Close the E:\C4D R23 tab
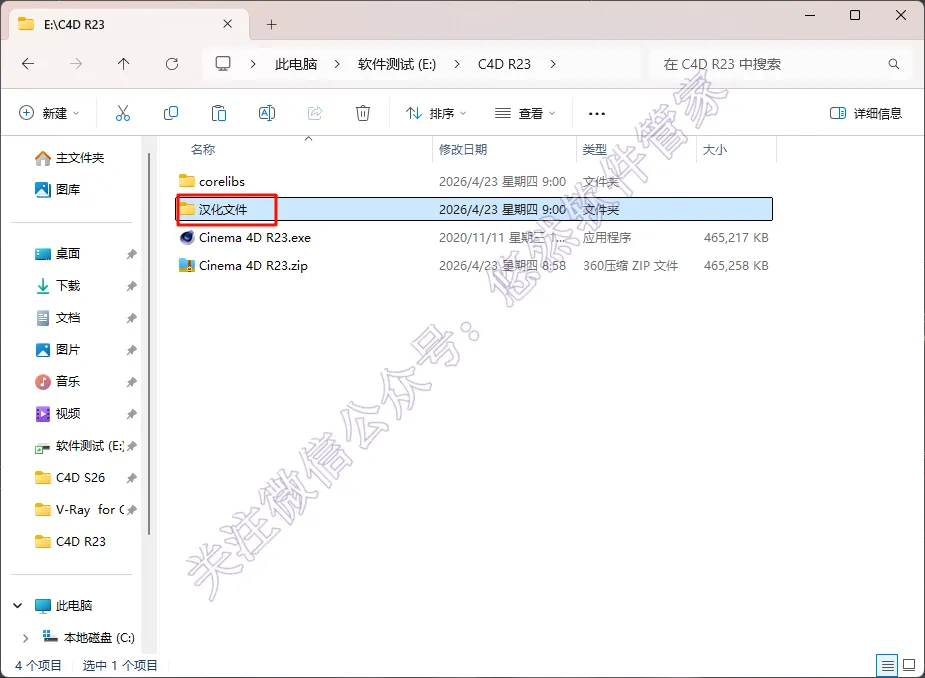 coord(227,24)
